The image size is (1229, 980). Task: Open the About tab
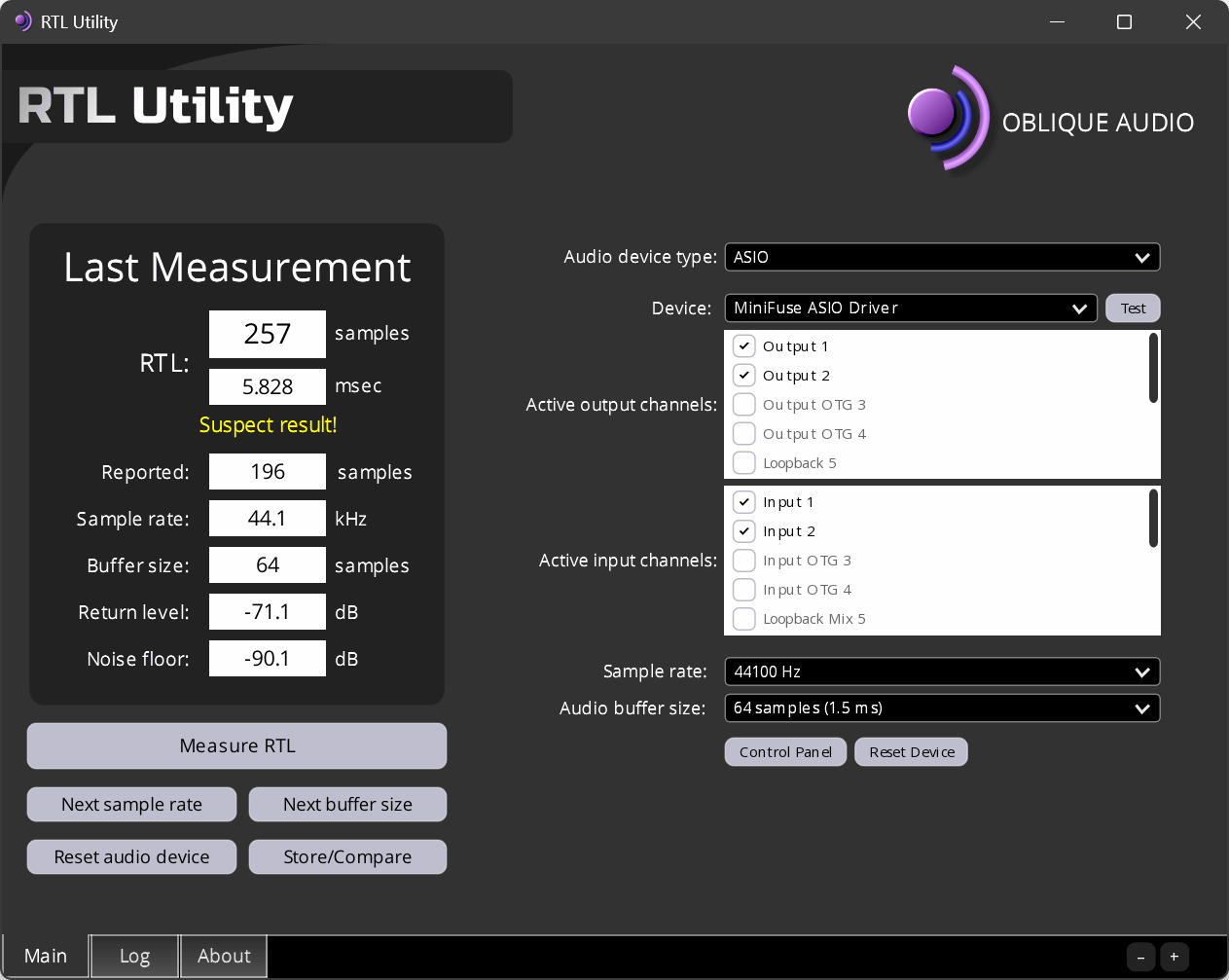click(224, 957)
